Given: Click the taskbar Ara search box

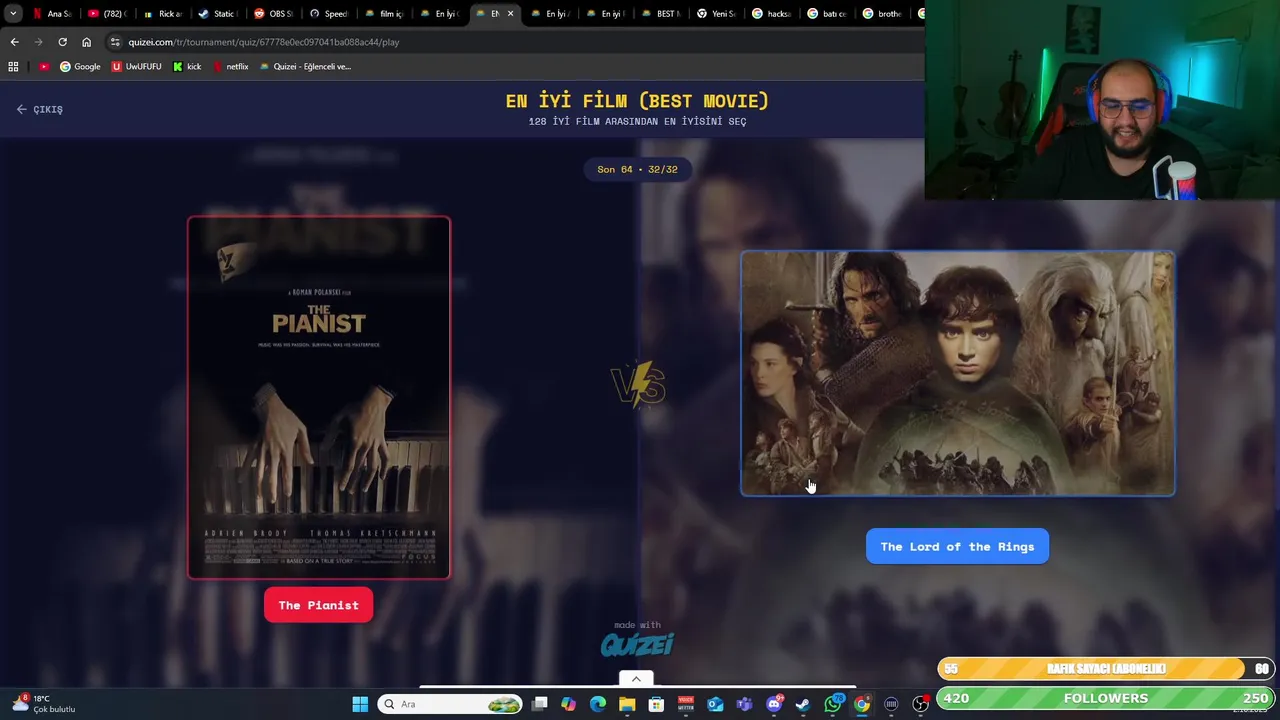Looking at the screenshot, I should coord(450,704).
